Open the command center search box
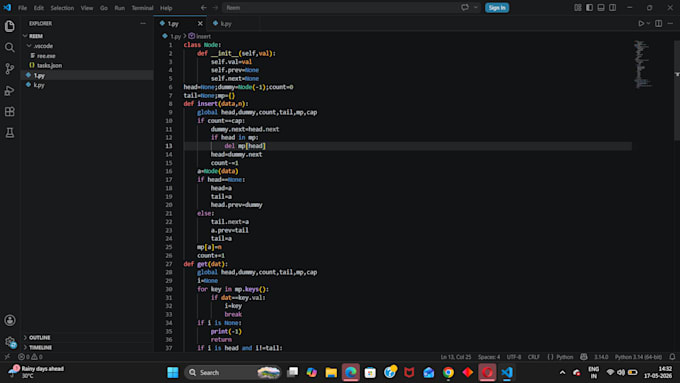680x383 pixels. click(340, 7)
